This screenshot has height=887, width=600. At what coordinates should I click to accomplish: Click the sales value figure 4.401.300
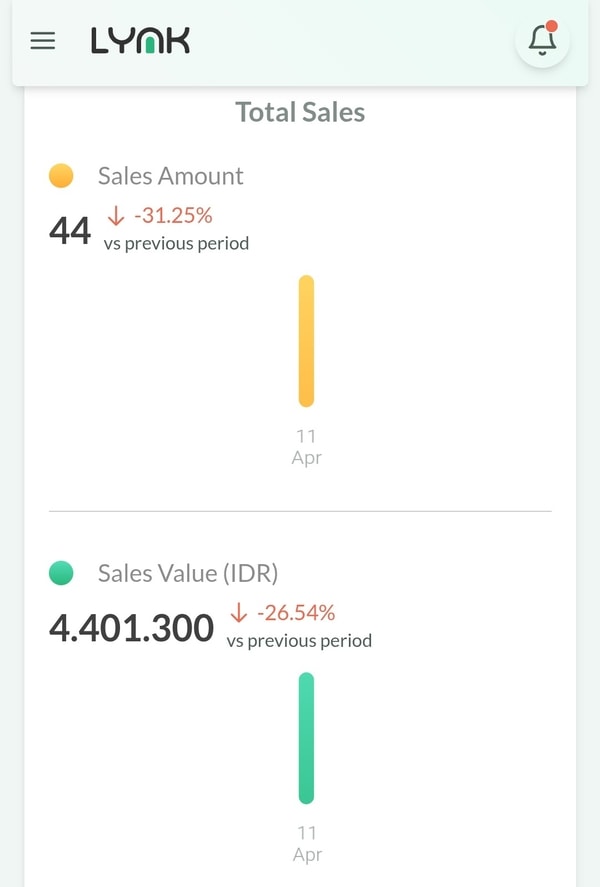(x=131, y=628)
